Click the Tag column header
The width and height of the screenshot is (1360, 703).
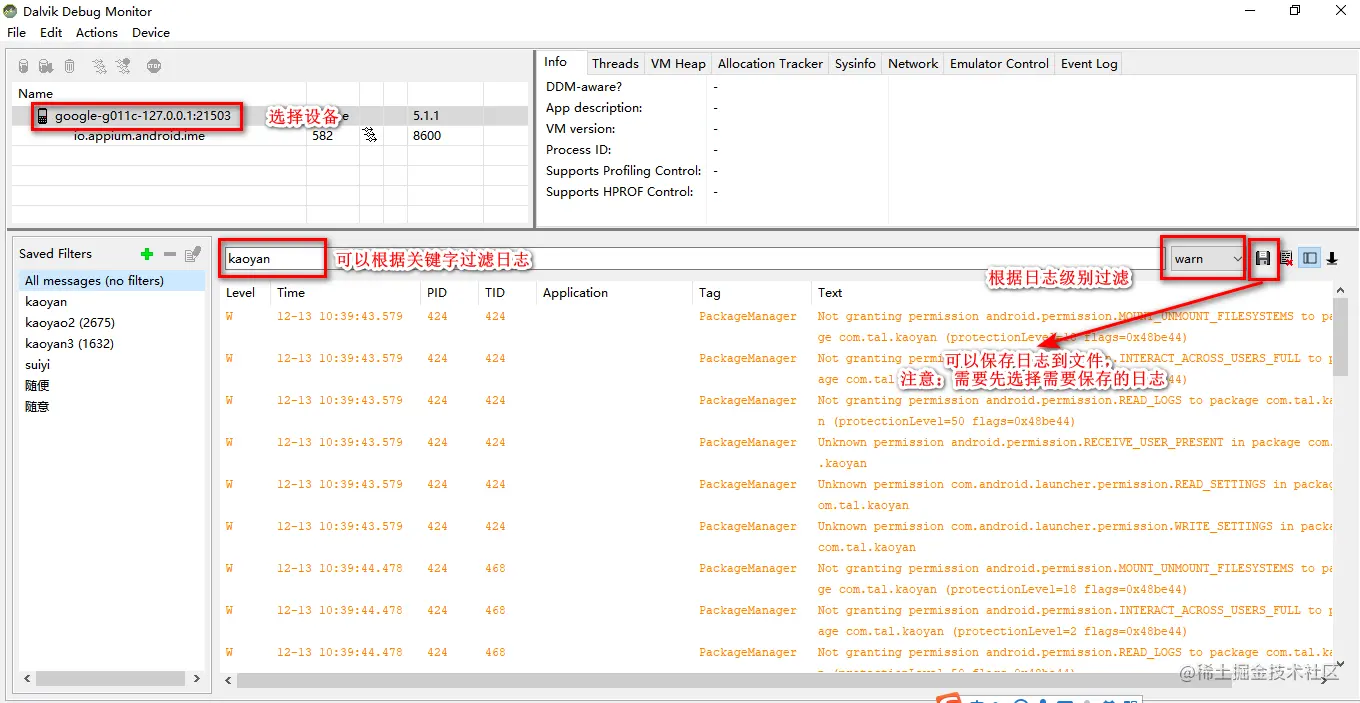(x=752, y=293)
